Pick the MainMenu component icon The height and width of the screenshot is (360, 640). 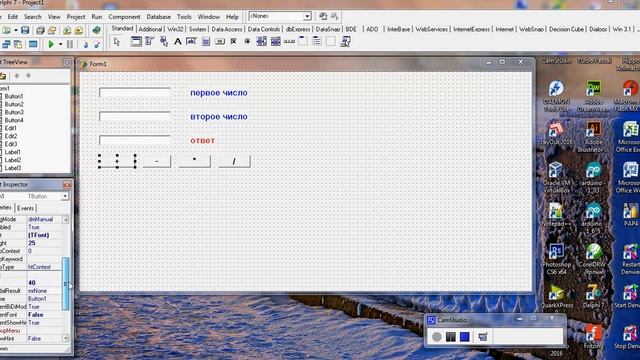(x=149, y=42)
